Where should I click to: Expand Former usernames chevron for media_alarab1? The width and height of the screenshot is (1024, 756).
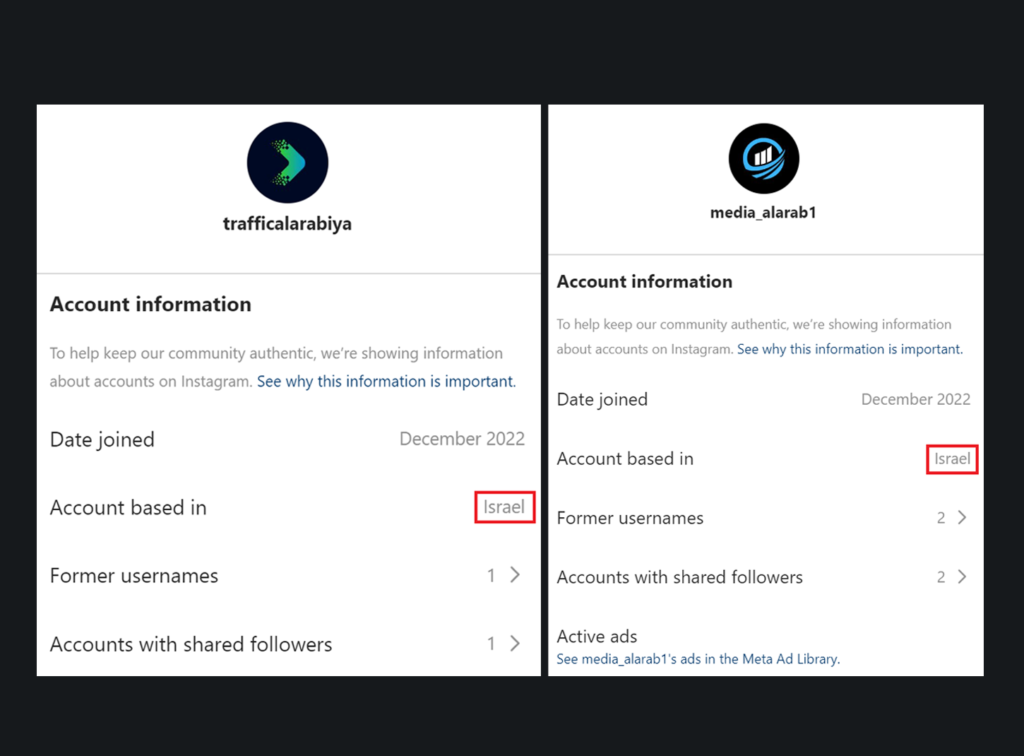pyautogui.click(x=962, y=518)
